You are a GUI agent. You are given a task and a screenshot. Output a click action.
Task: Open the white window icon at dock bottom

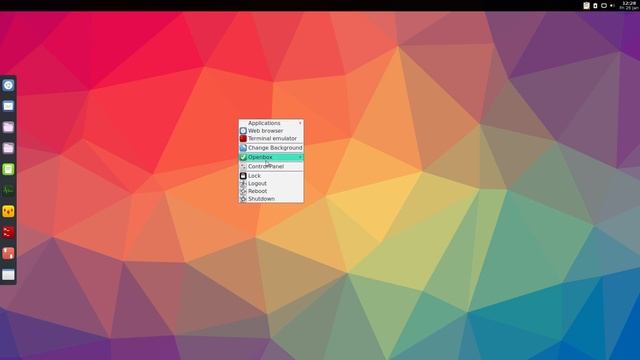click(x=8, y=275)
